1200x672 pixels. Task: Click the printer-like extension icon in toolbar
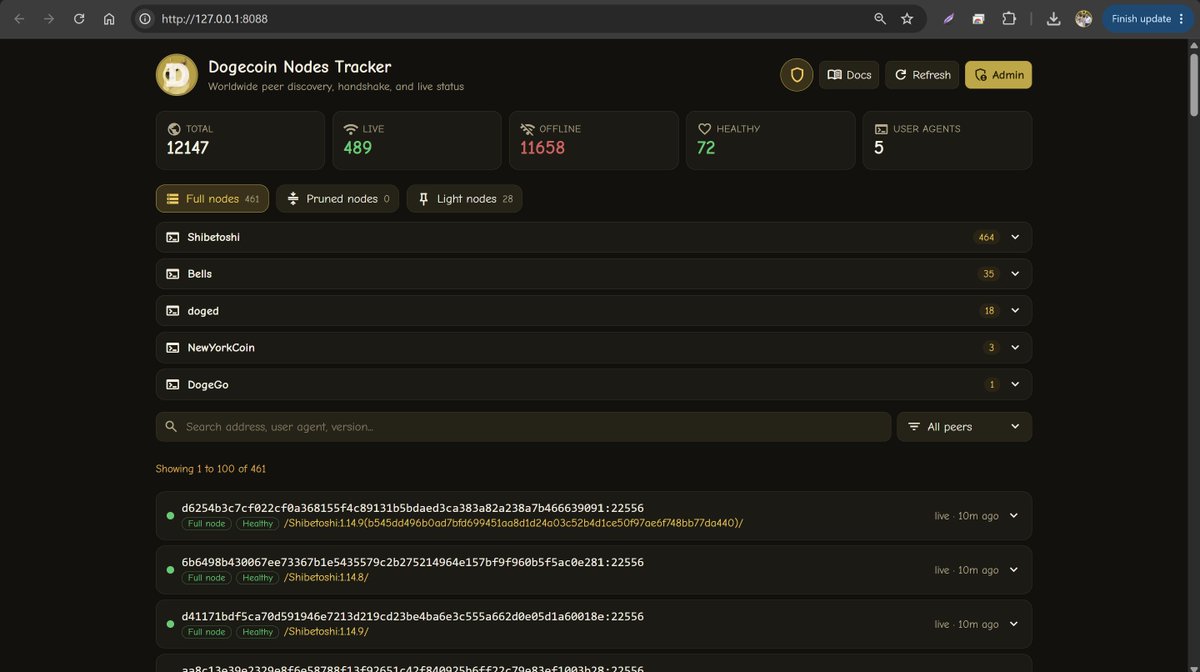[979, 19]
